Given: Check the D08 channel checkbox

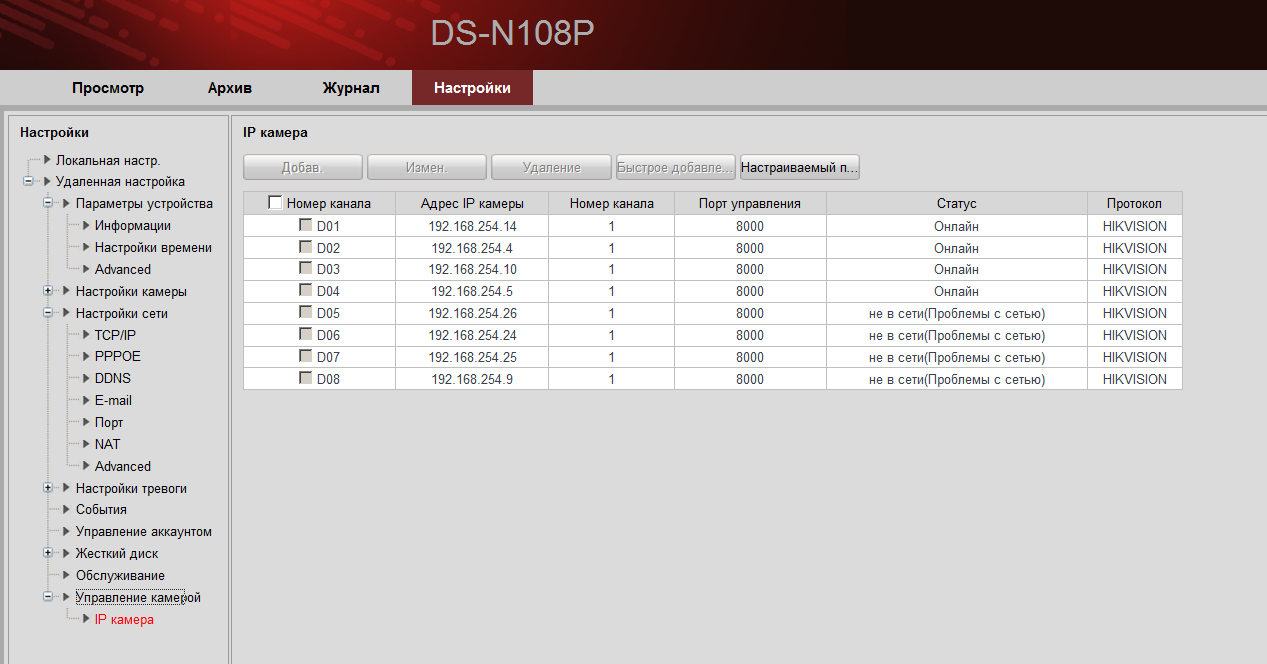Looking at the screenshot, I should point(305,379).
